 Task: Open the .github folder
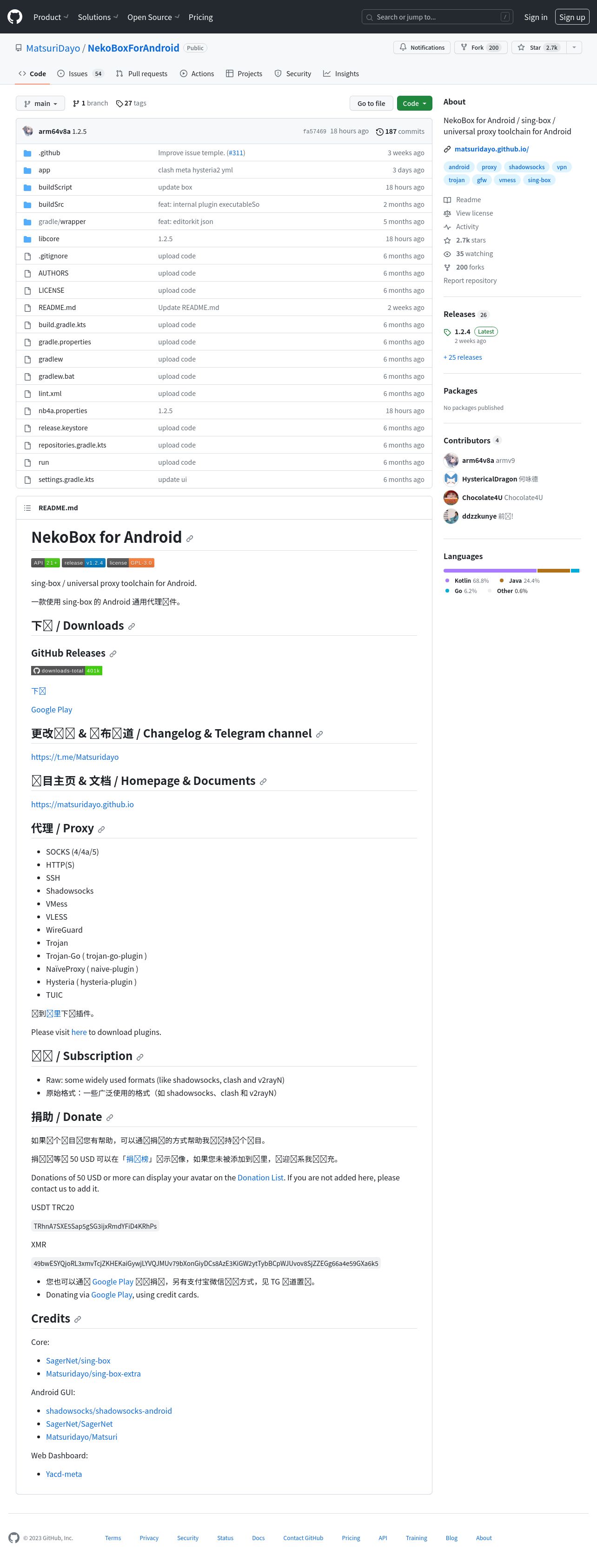(49, 153)
